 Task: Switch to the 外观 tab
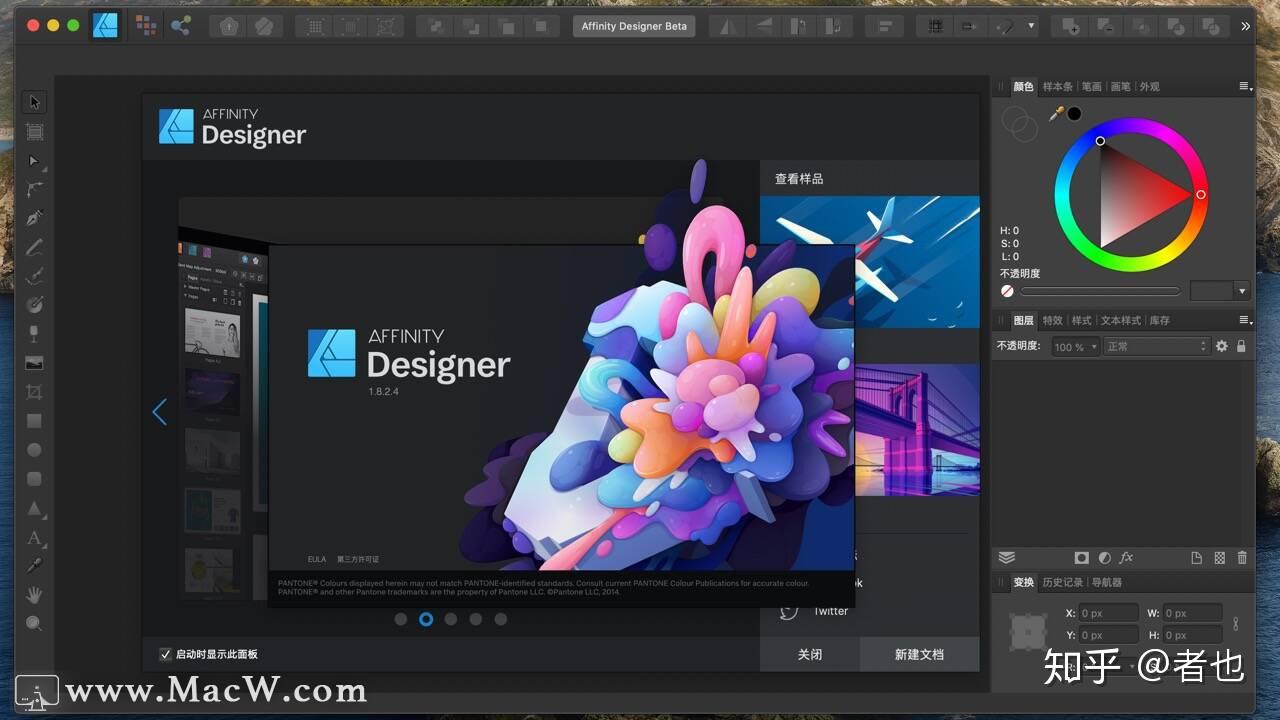(1149, 87)
